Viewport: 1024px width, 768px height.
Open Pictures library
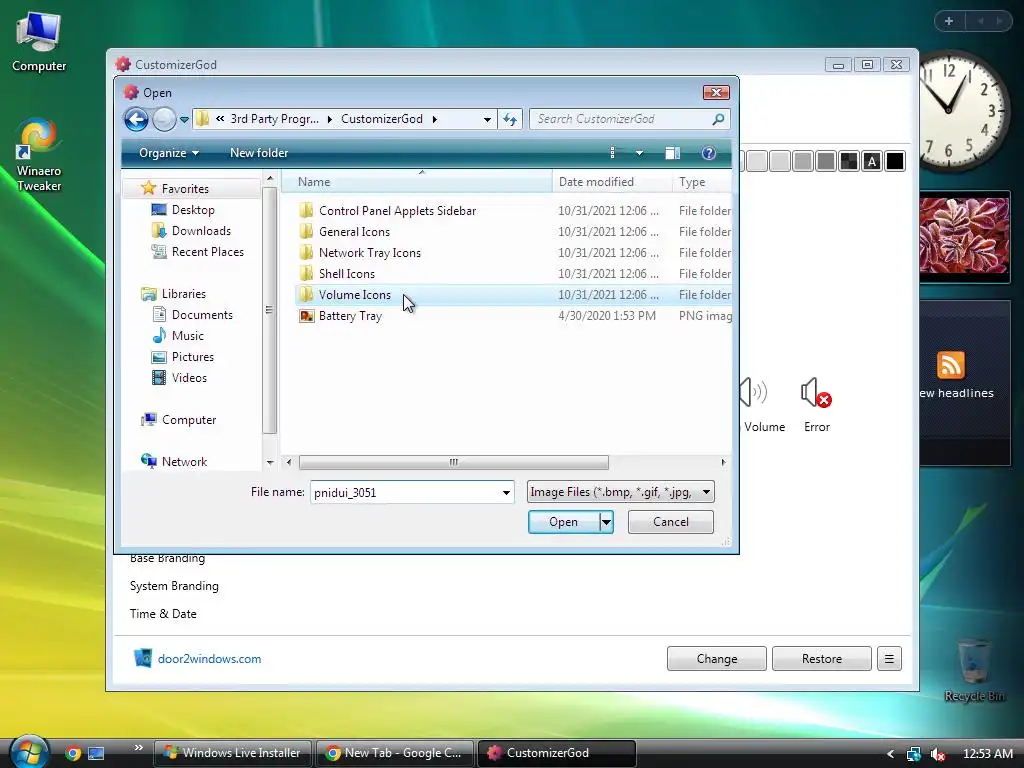pyautogui.click(x=193, y=357)
